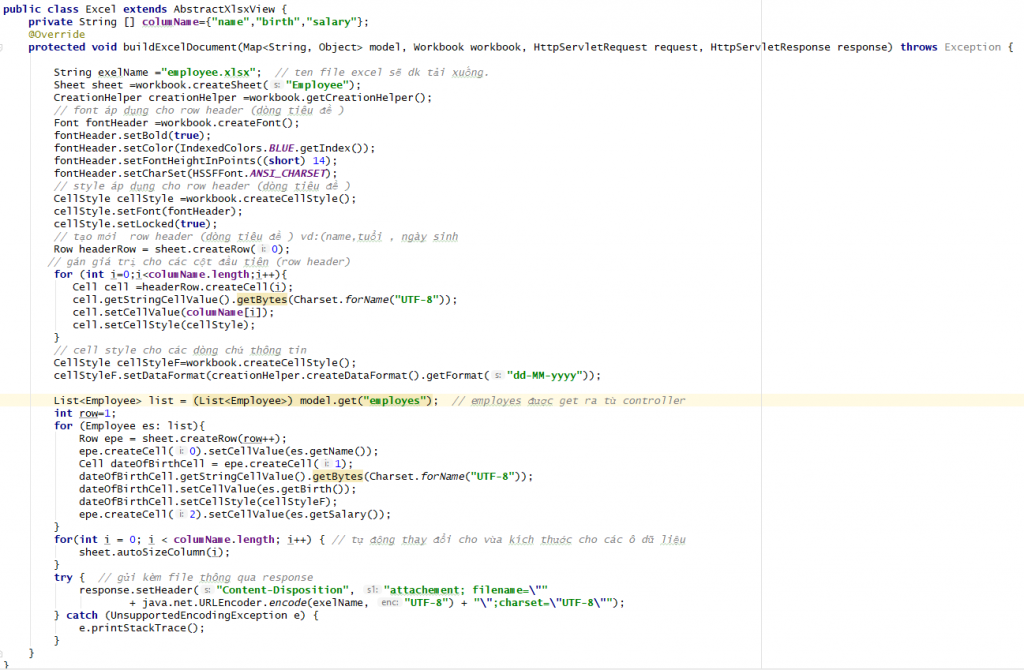Click the "short" cast keyword
The width and height of the screenshot is (1024, 670).
[283, 161]
